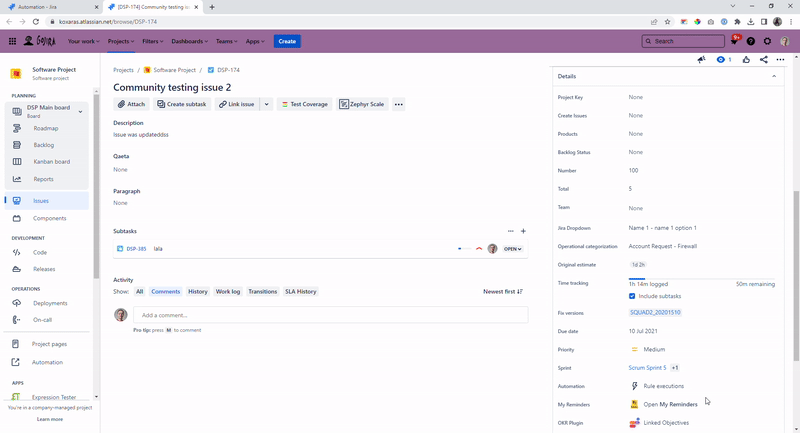This screenshot has height=433, width=800.
Task: Click the Gojira logo in header
Action: pyautogui.click(x=40, y=41)
